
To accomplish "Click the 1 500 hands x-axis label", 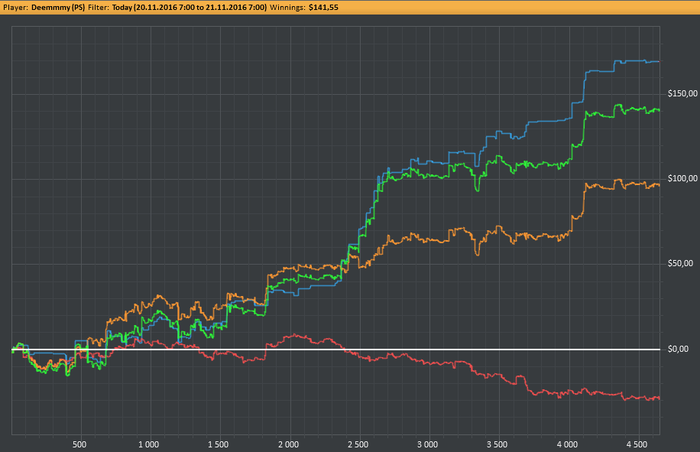I will pyautogui.click(x=218, y=444).
